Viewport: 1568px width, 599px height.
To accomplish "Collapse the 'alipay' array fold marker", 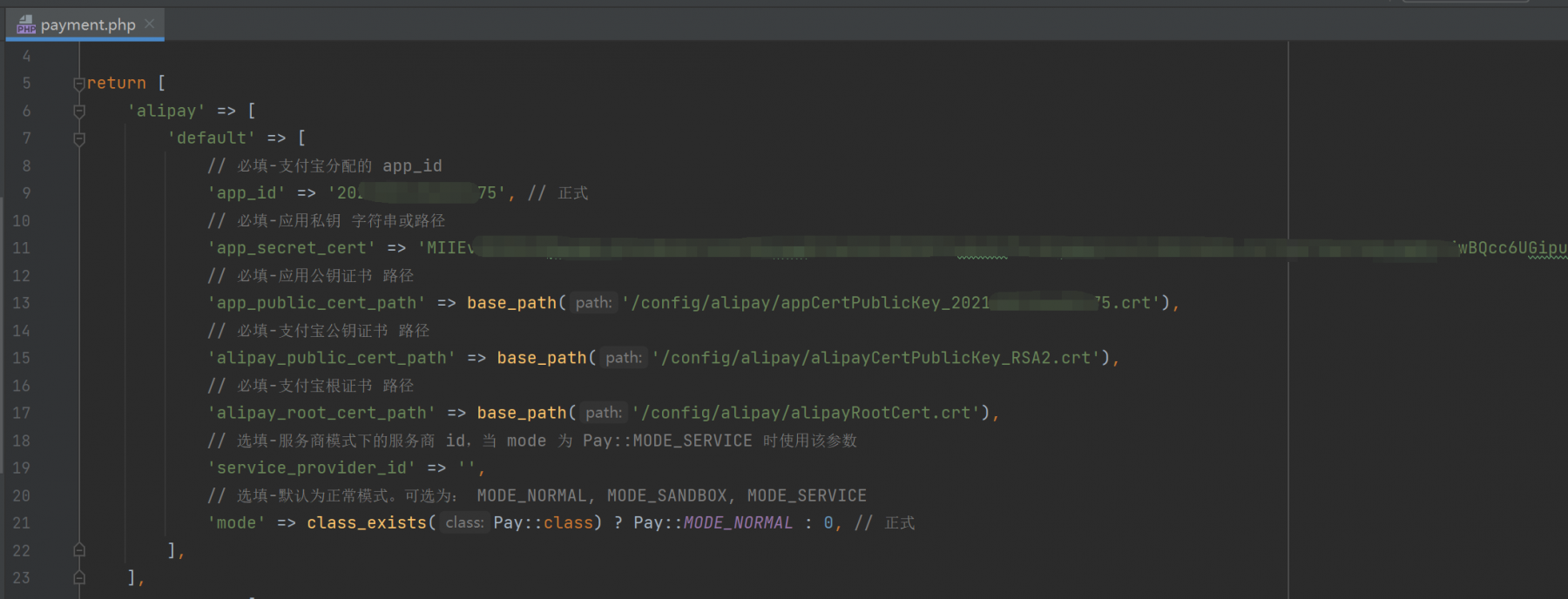I will (x=79, y=111).
